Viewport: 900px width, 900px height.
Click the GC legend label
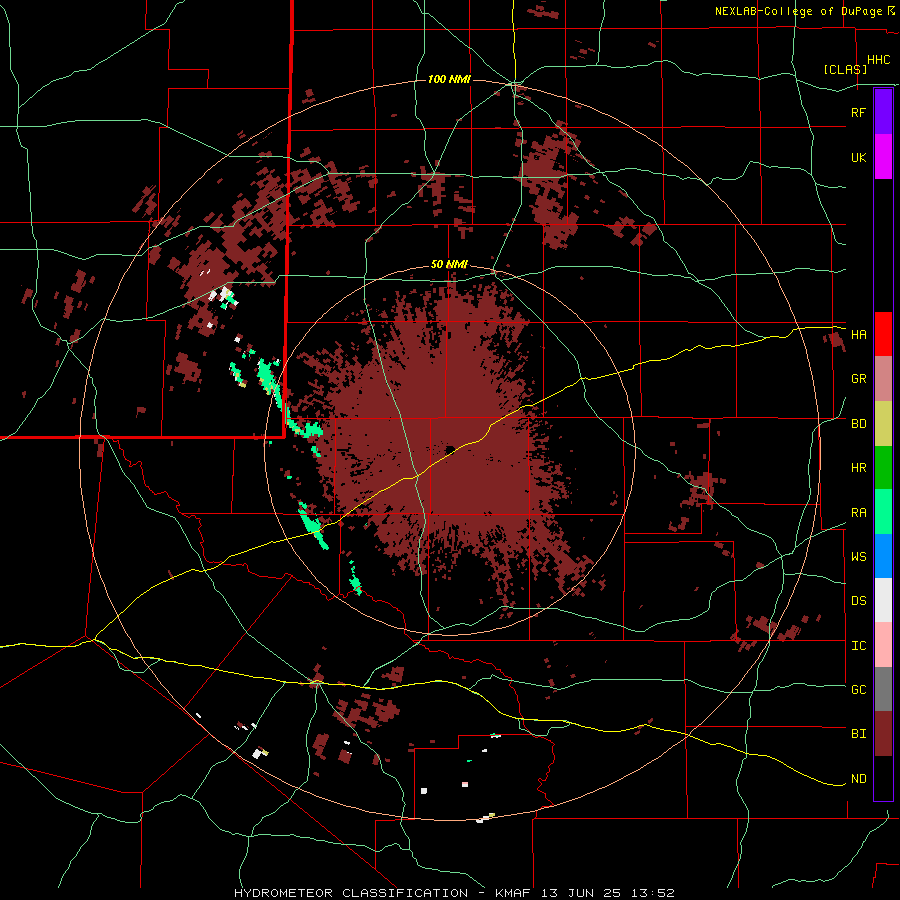[858, 690]
